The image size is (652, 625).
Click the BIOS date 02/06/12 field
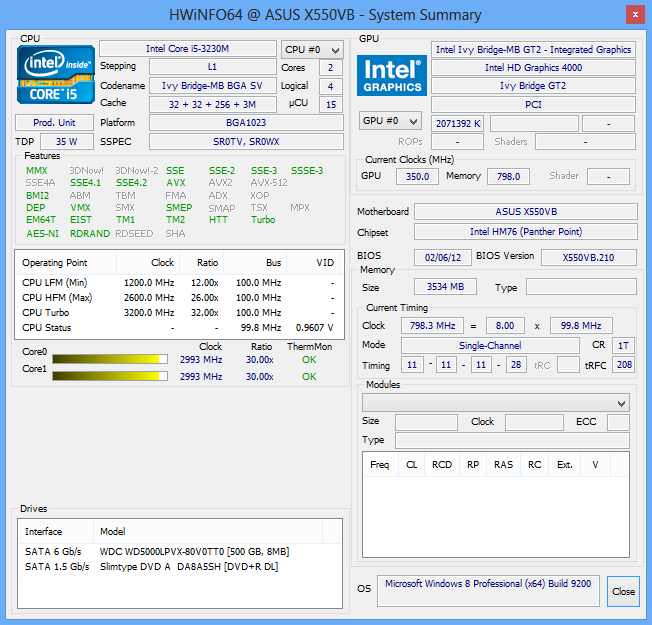(443, 257)
